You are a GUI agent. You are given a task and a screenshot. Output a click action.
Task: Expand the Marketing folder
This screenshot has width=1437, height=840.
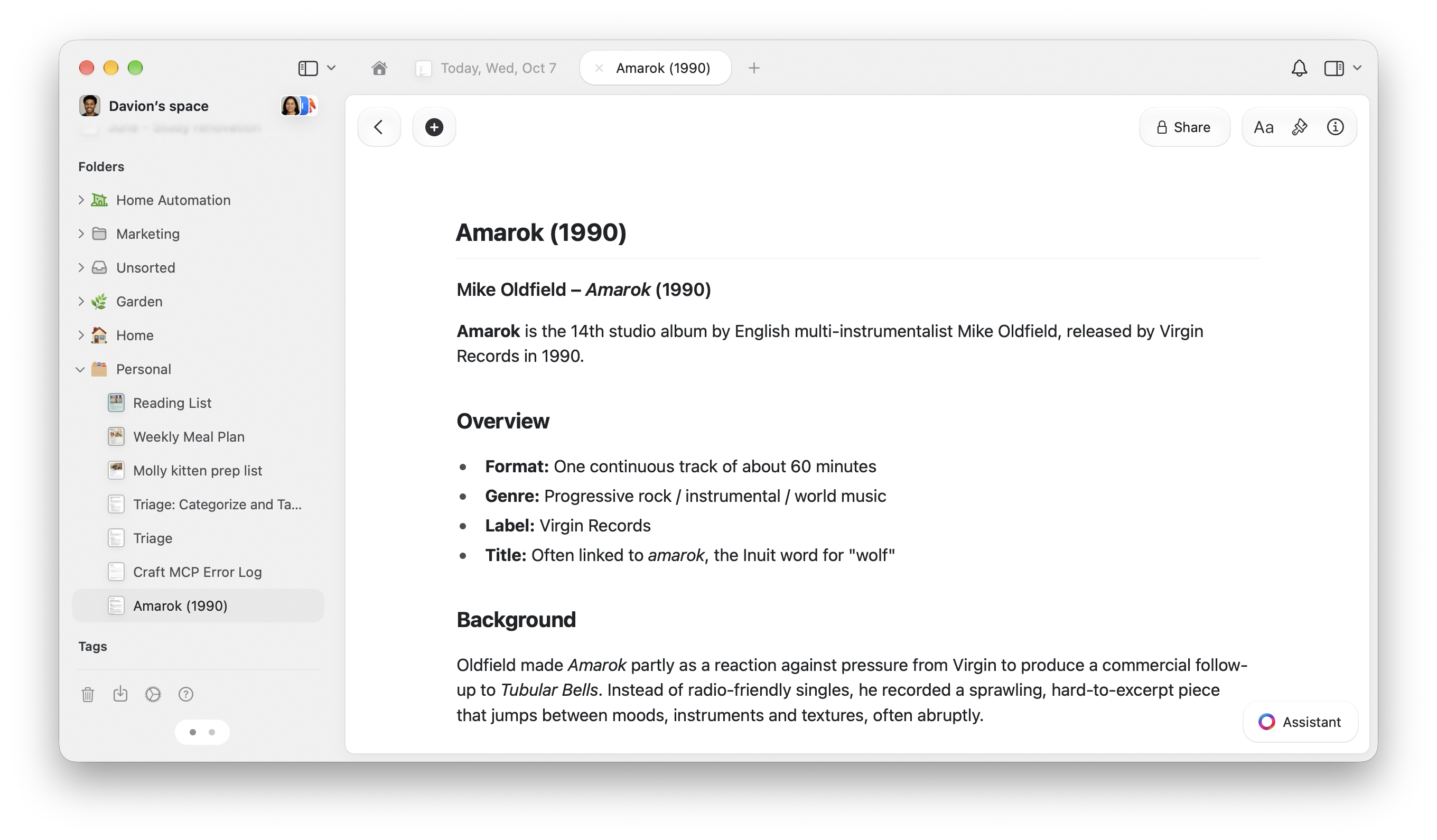click(81, 234)
